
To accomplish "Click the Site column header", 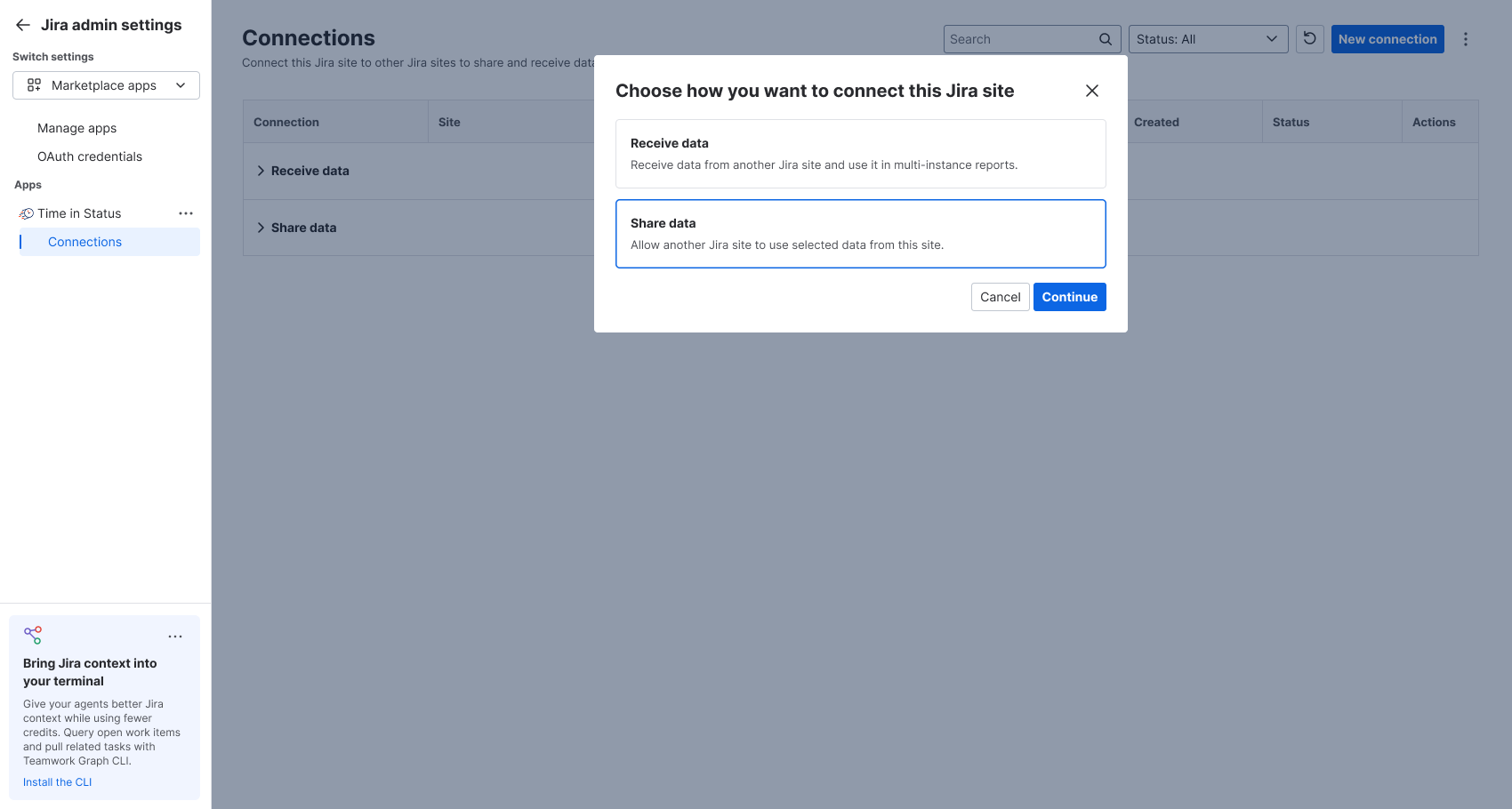I will click(x=449, y=122).
